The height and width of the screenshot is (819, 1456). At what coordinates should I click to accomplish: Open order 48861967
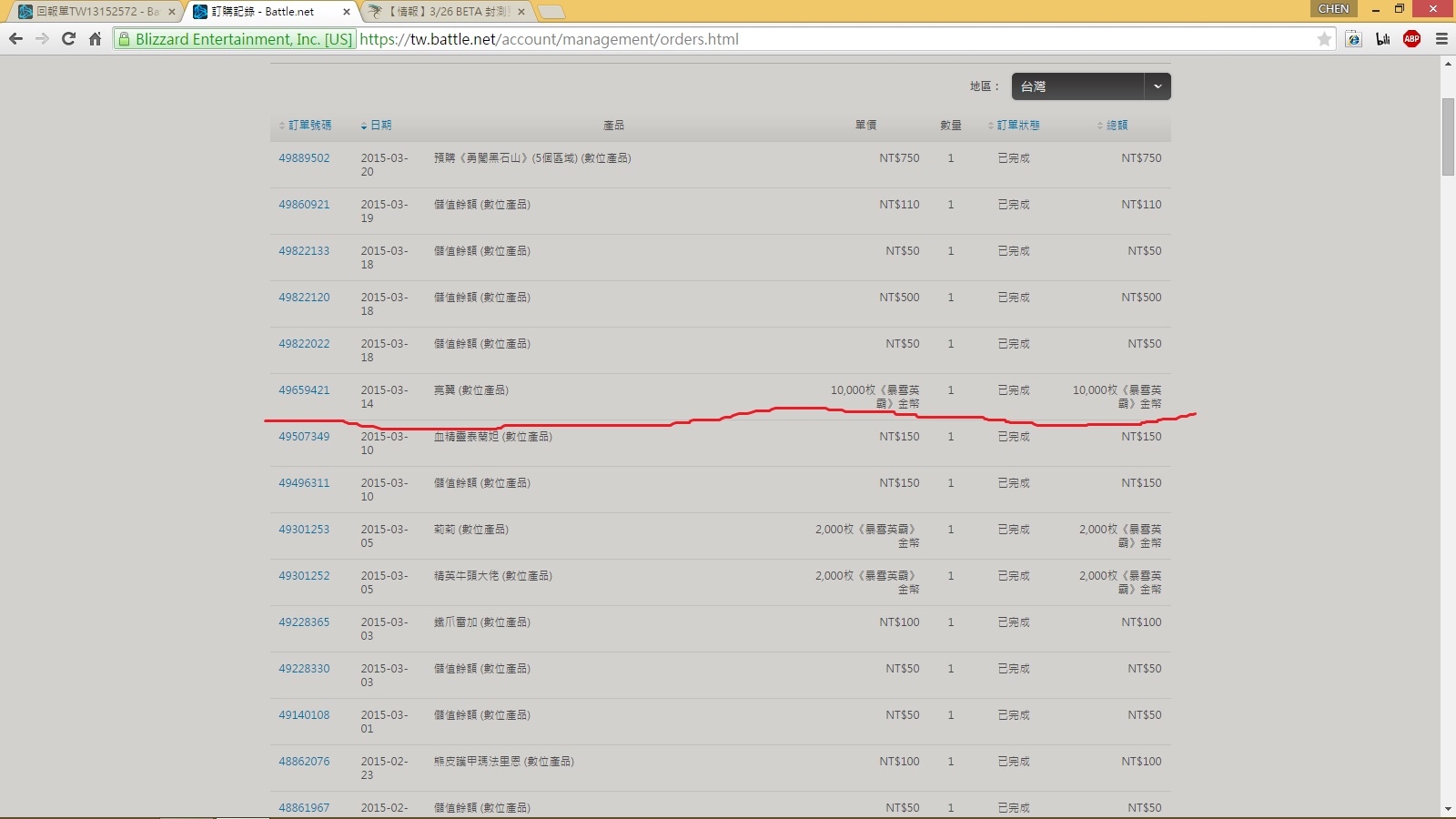click(x=304, y=808)
